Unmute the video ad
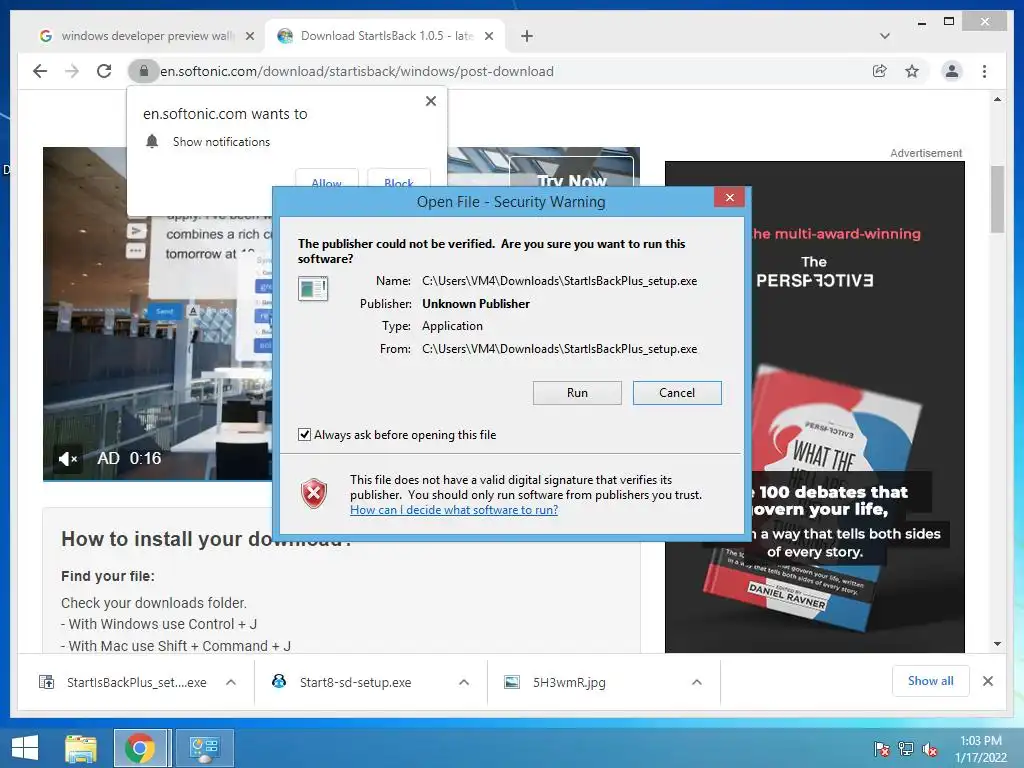The width and height of the screenshot is (1024, 768). 67,458
